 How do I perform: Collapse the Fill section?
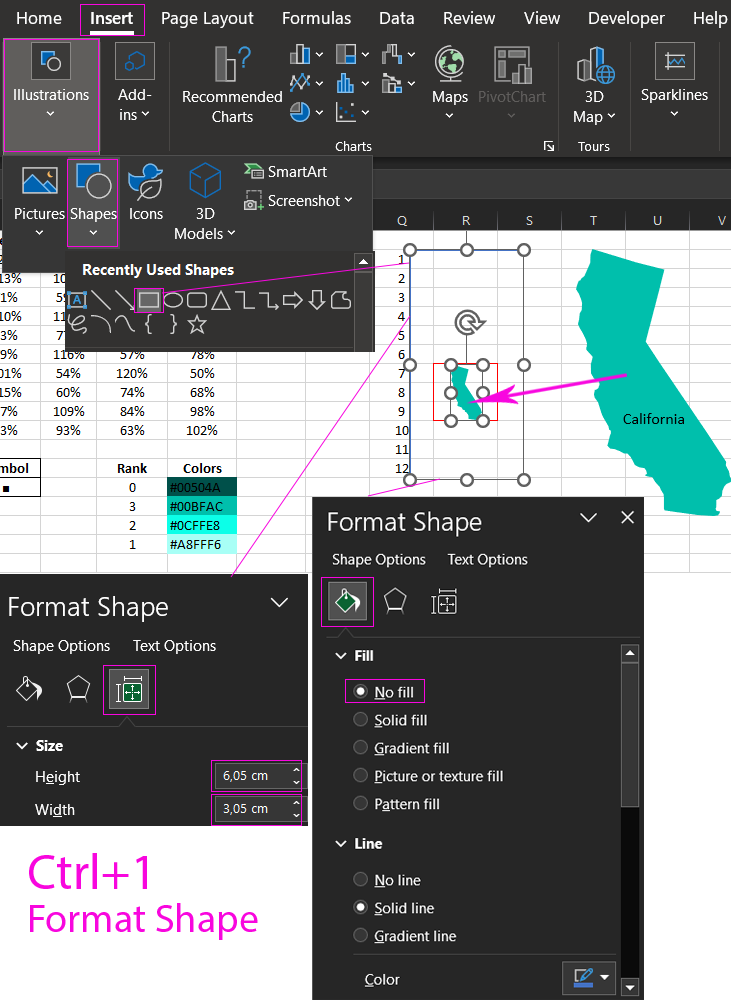tap(340, 656)
